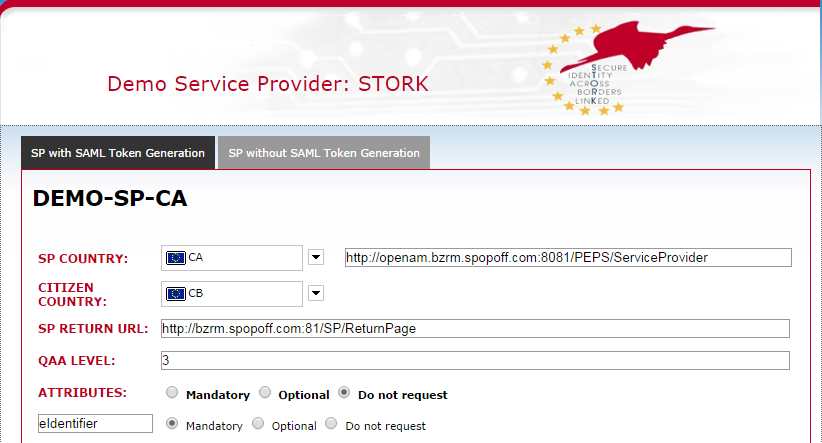Focus the QAA Level input field
Screen dimensions: 822x443
[475, 360]
